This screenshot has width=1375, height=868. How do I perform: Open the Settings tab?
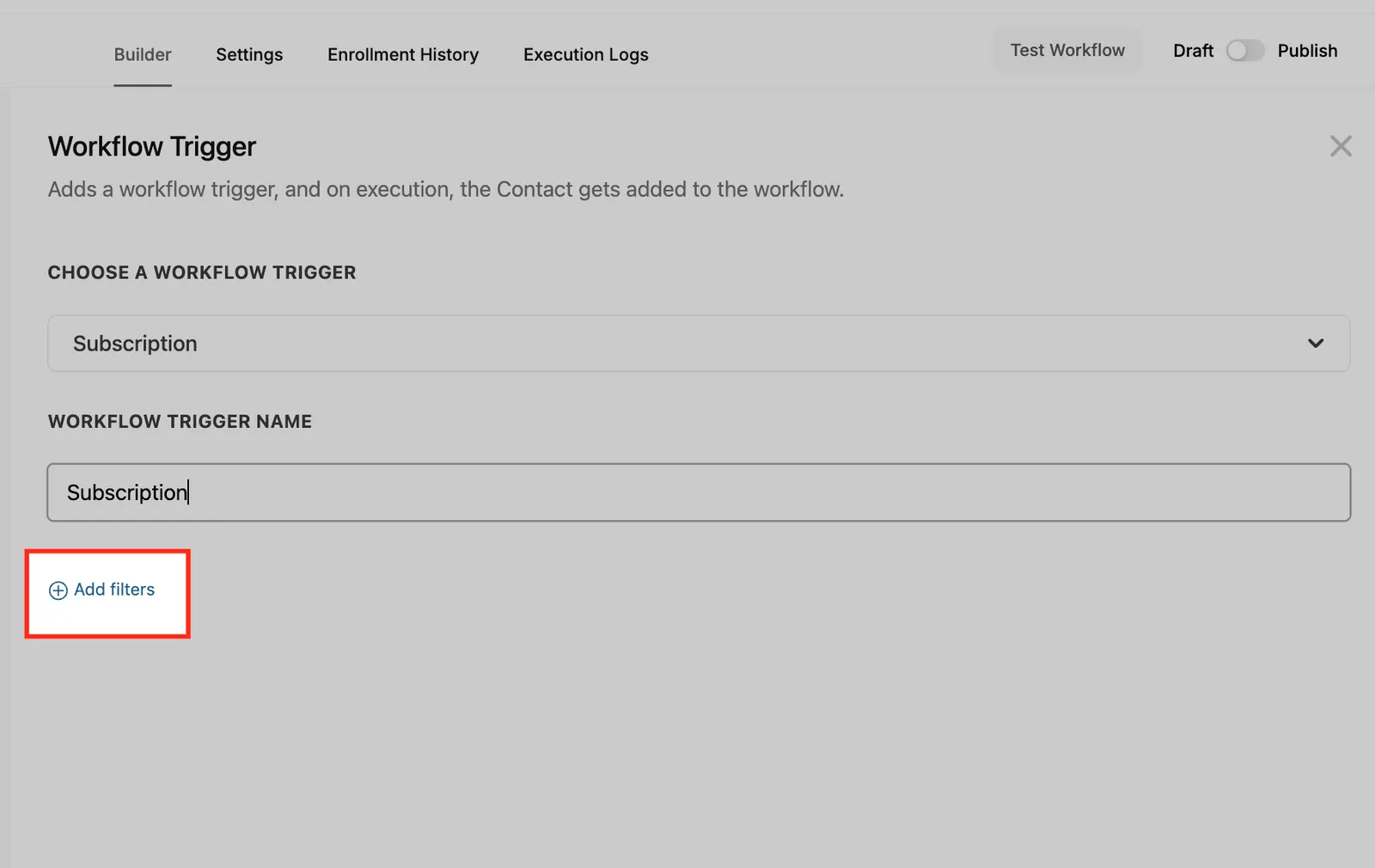point(249,54)
